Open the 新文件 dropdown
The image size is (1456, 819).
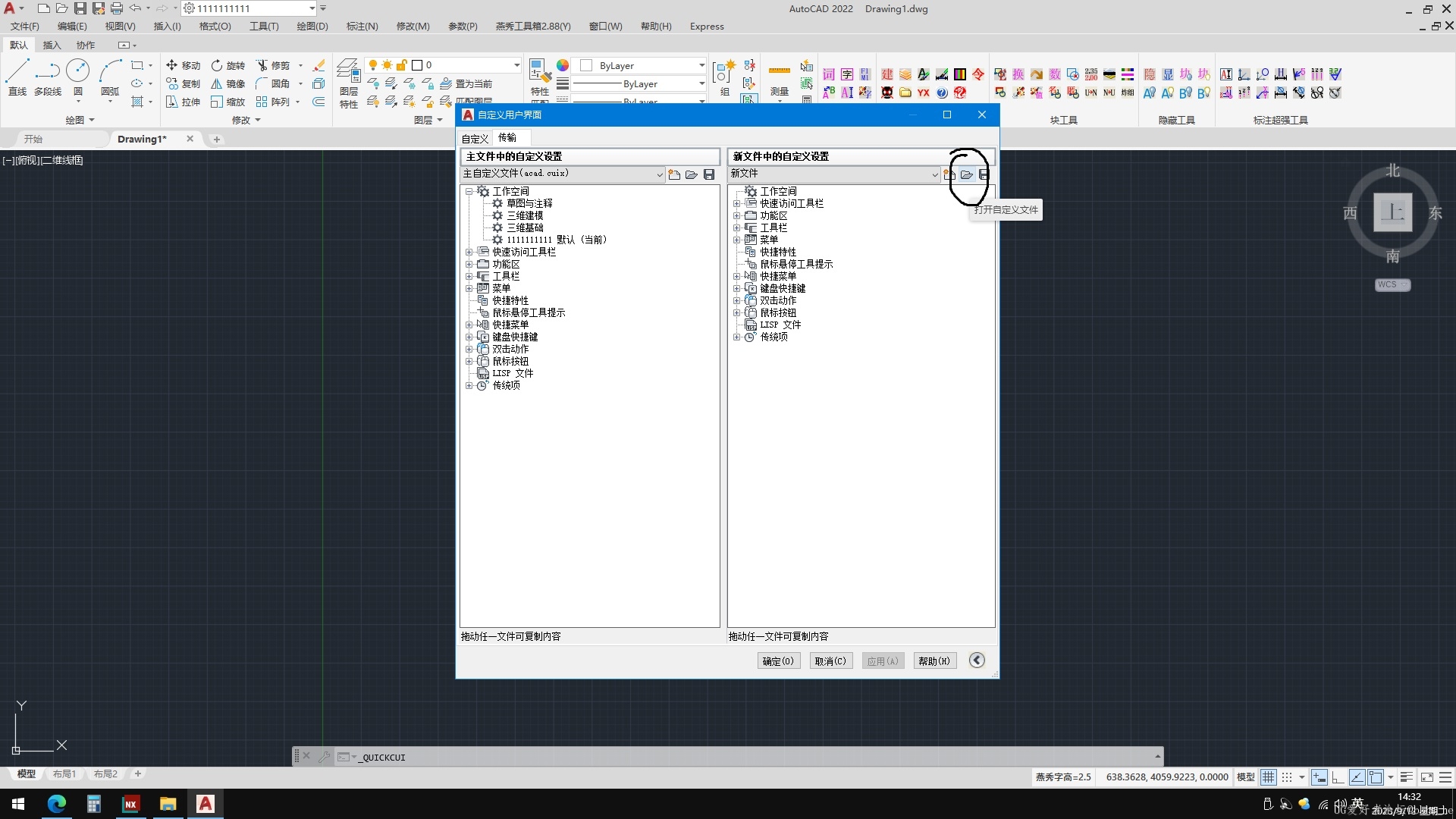(834, 174)
